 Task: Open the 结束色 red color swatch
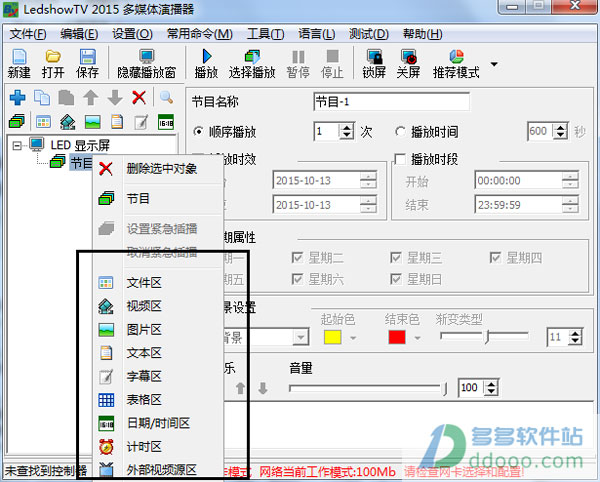(x=397, y=337)
